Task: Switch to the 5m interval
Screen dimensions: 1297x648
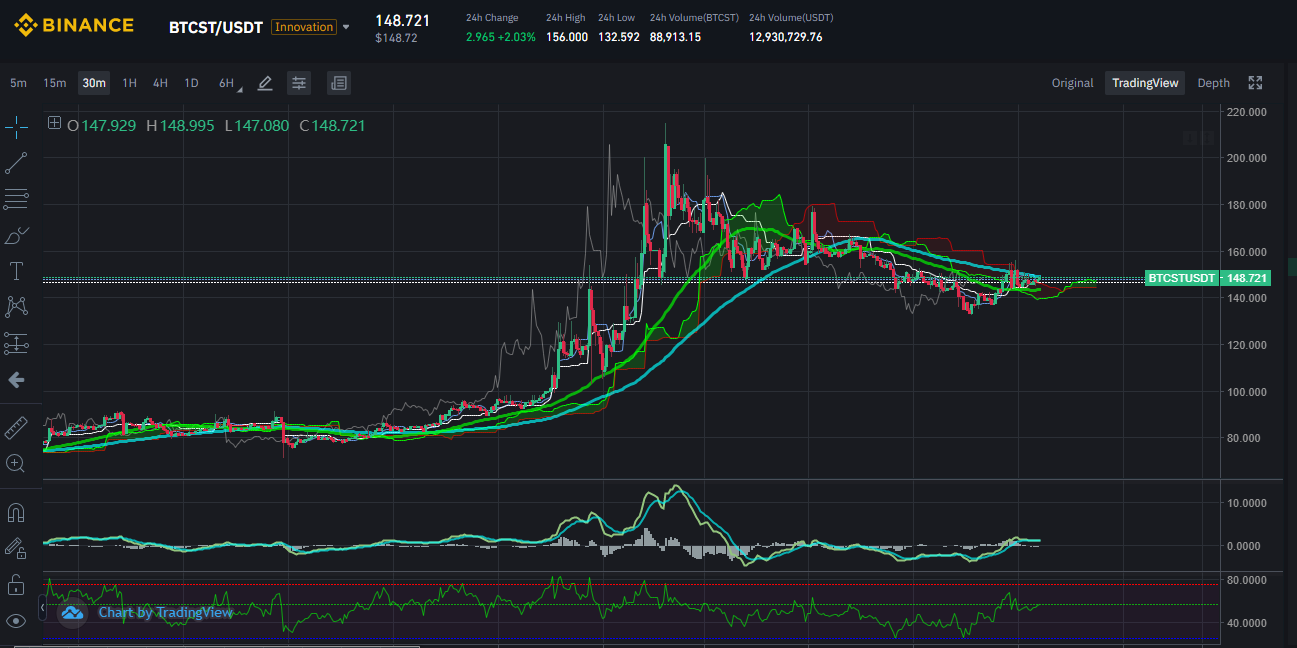Action: click(x=18, y=83)
